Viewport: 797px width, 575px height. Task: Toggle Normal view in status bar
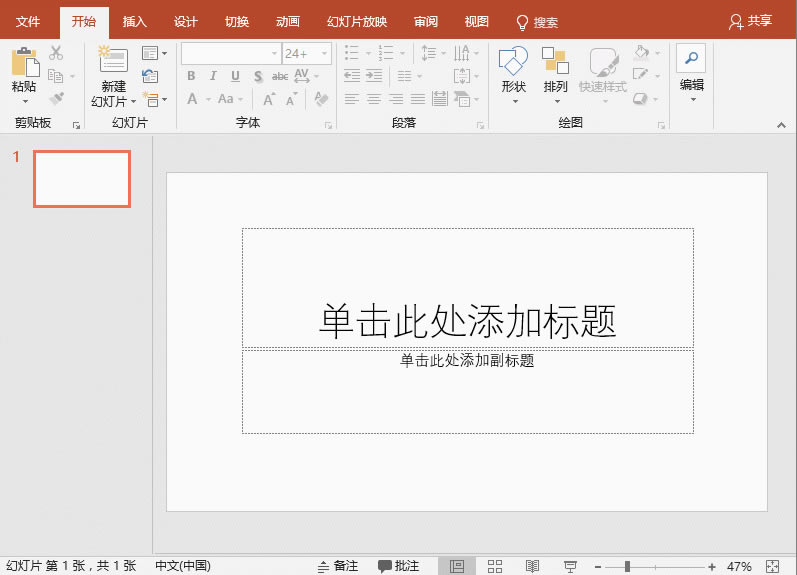click(x=457, y=566)
